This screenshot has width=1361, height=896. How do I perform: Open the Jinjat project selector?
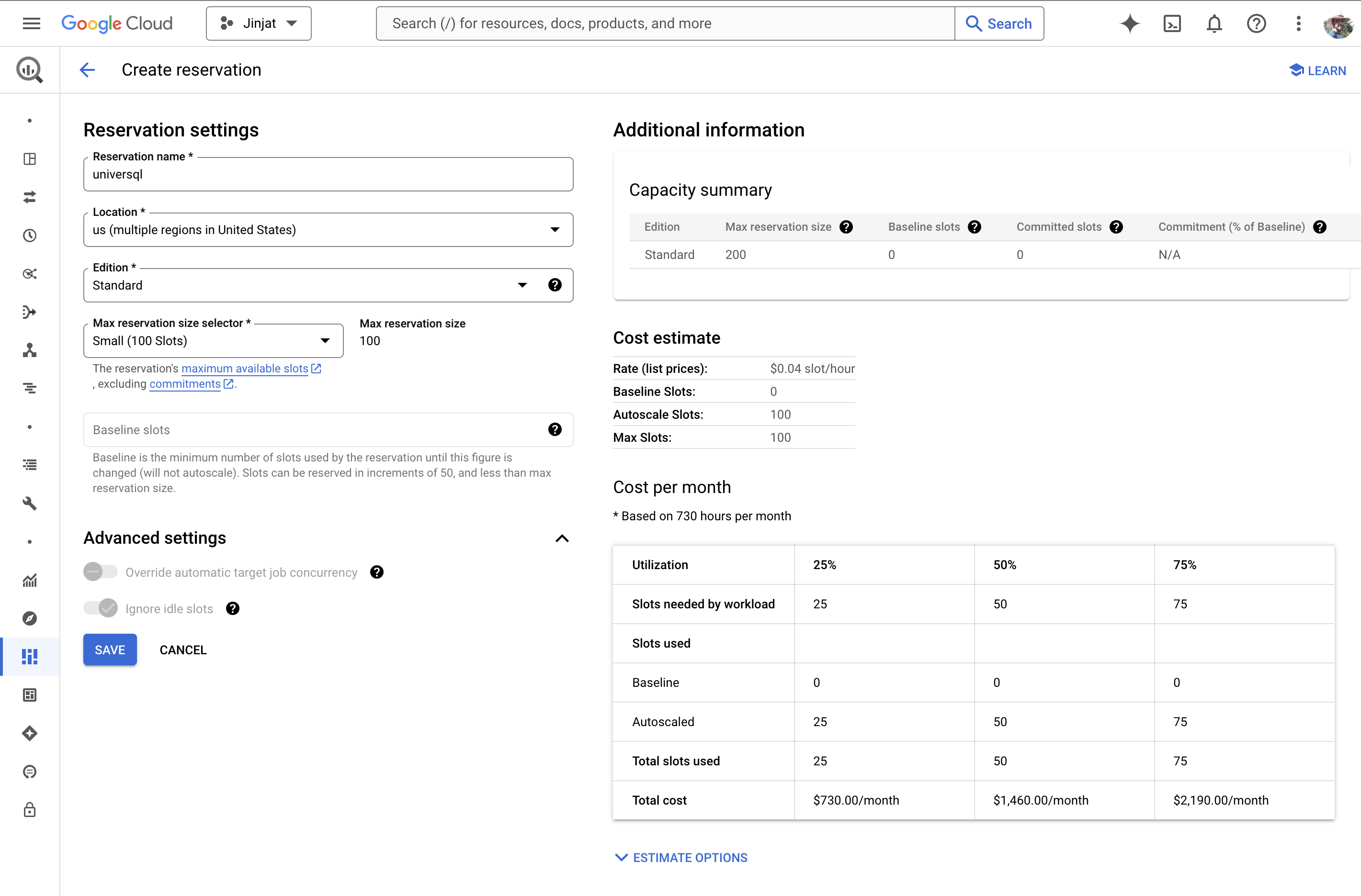[259, 23]
